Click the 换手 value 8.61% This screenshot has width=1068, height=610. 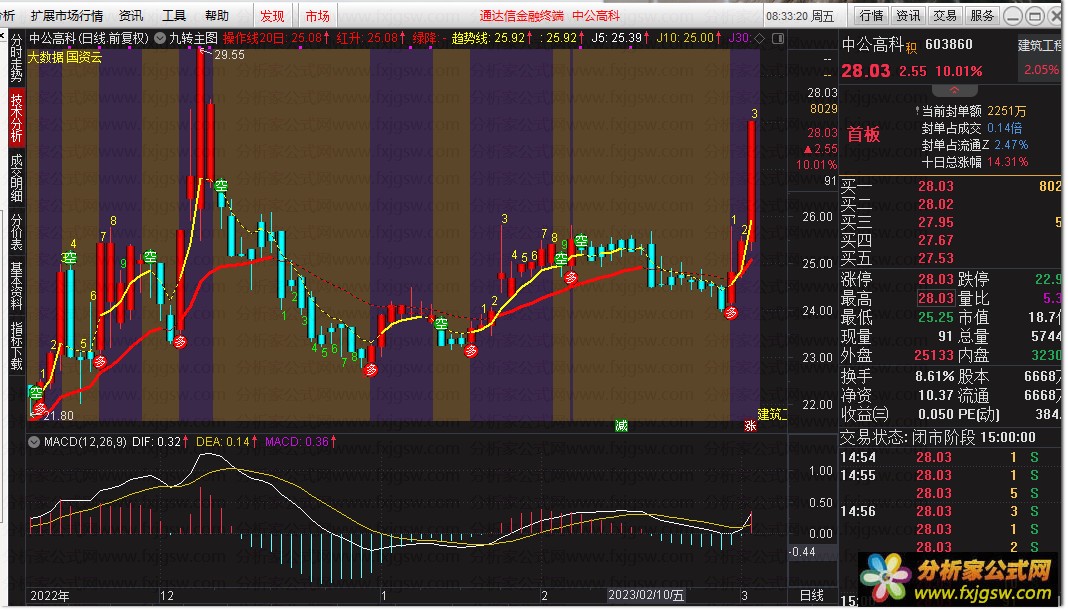934,376
